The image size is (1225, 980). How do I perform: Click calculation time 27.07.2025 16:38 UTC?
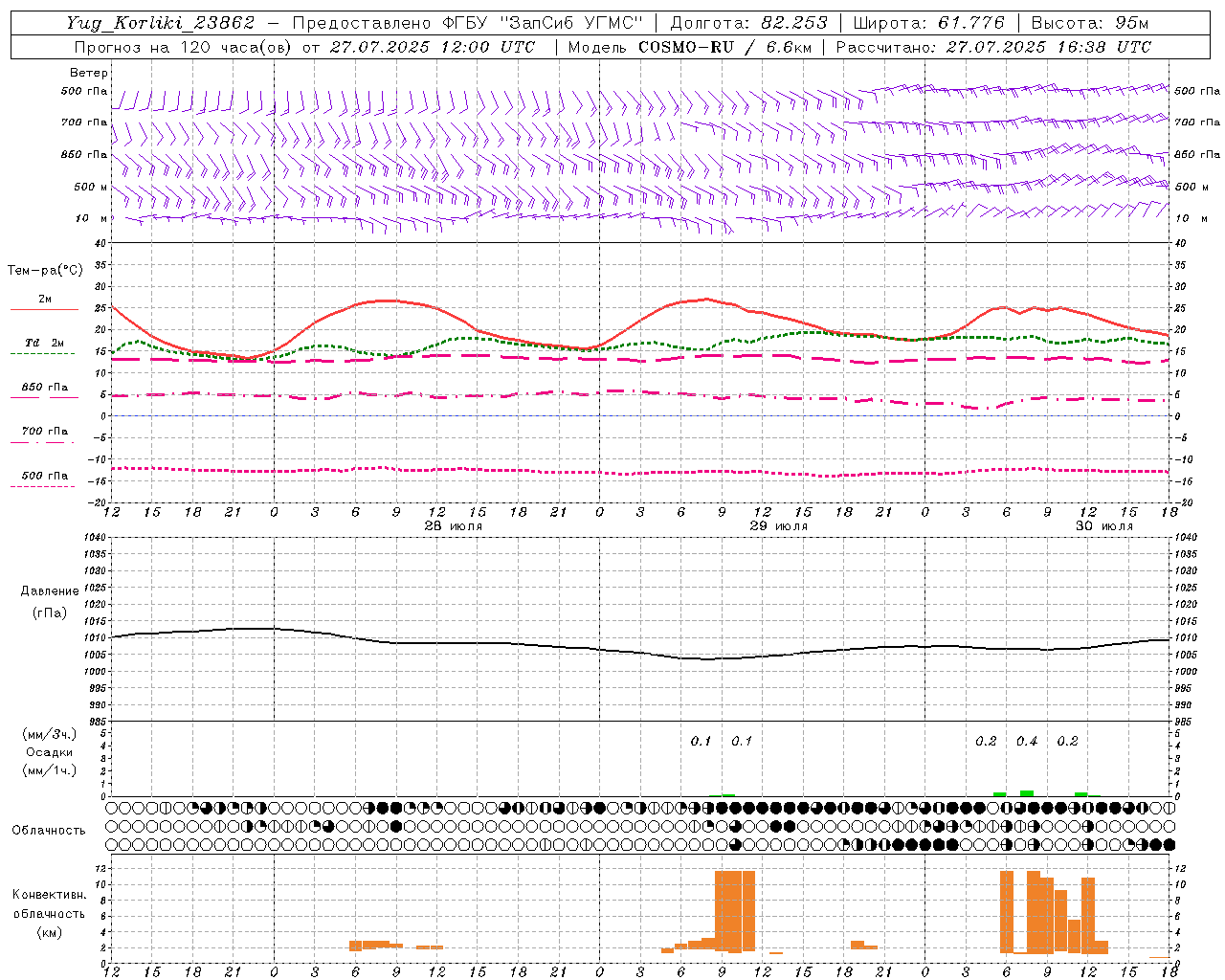[x=1049, y=47]
